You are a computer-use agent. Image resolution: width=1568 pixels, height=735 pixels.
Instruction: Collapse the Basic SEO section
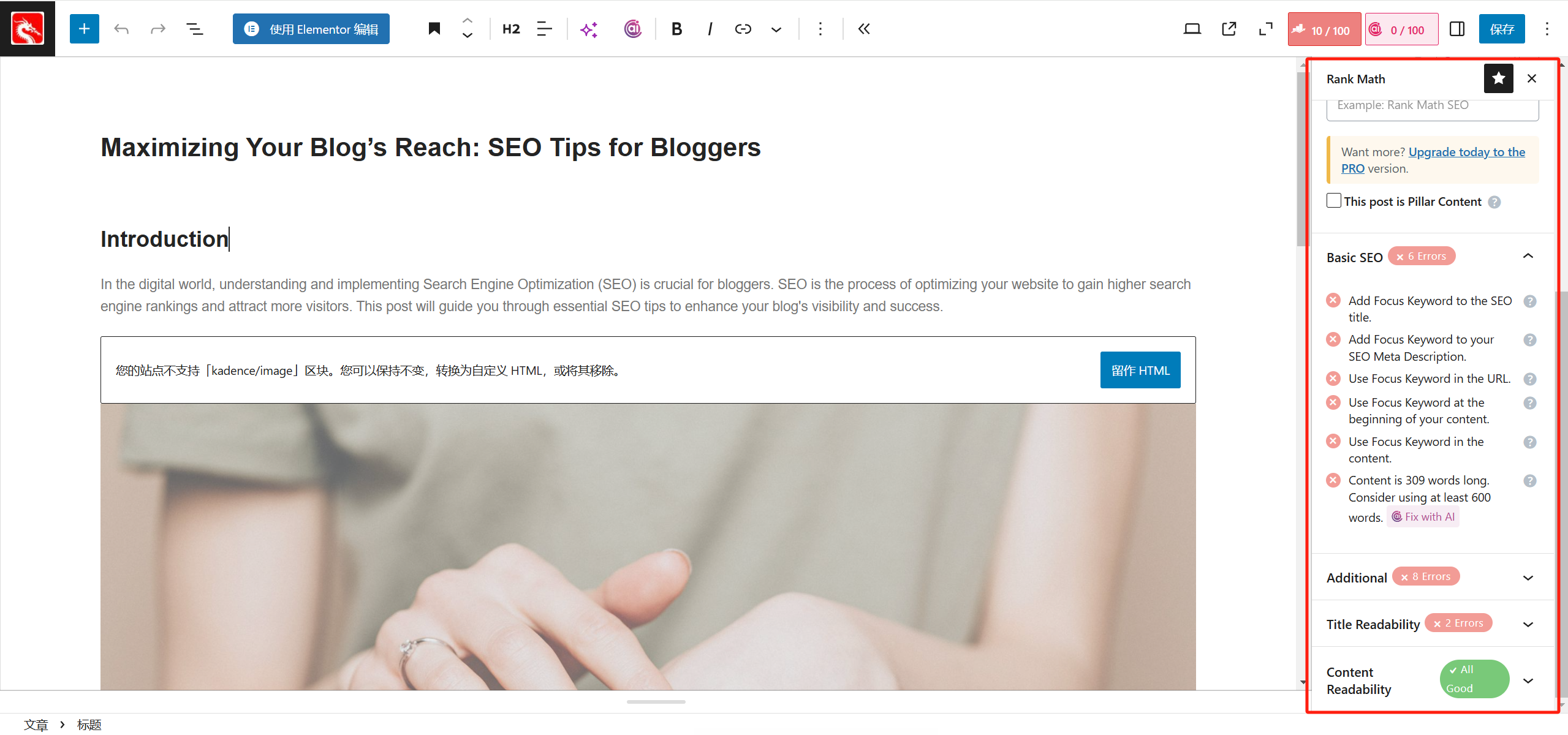tap(1528, 255)
